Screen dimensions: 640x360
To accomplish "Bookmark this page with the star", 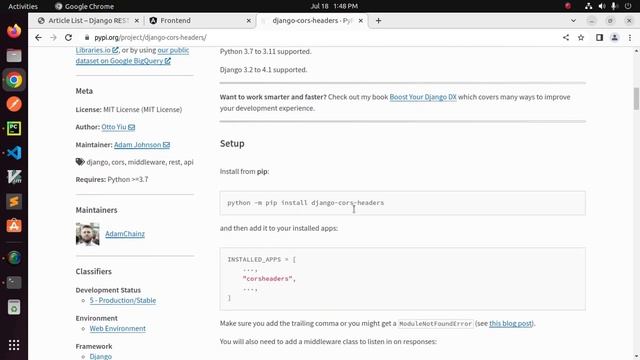I will 581,38.
